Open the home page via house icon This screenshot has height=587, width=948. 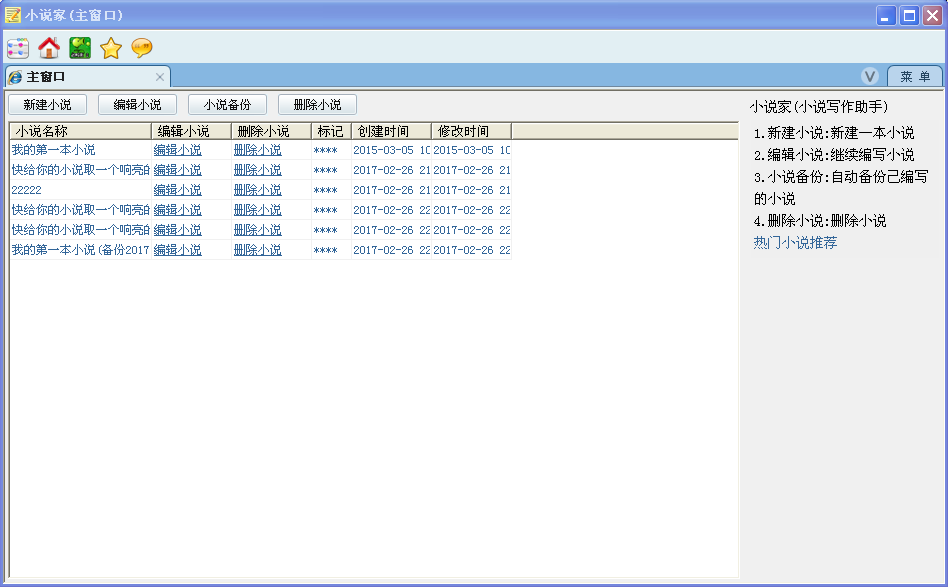pos(48,47)
